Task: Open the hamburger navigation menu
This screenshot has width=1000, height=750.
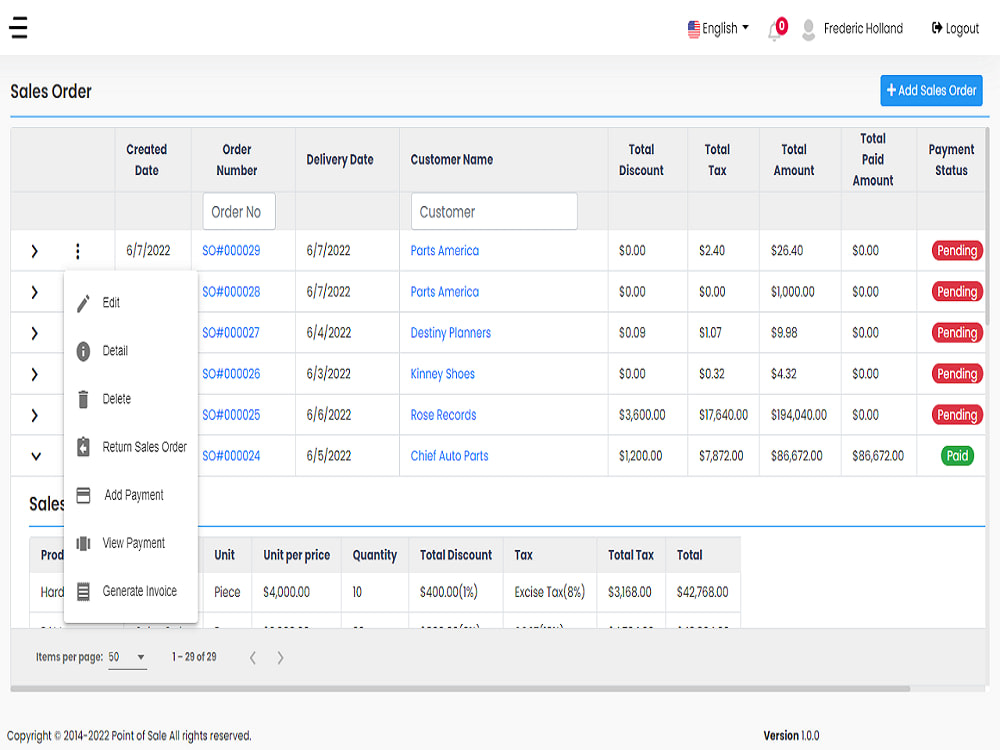Action: click(18, 27)
